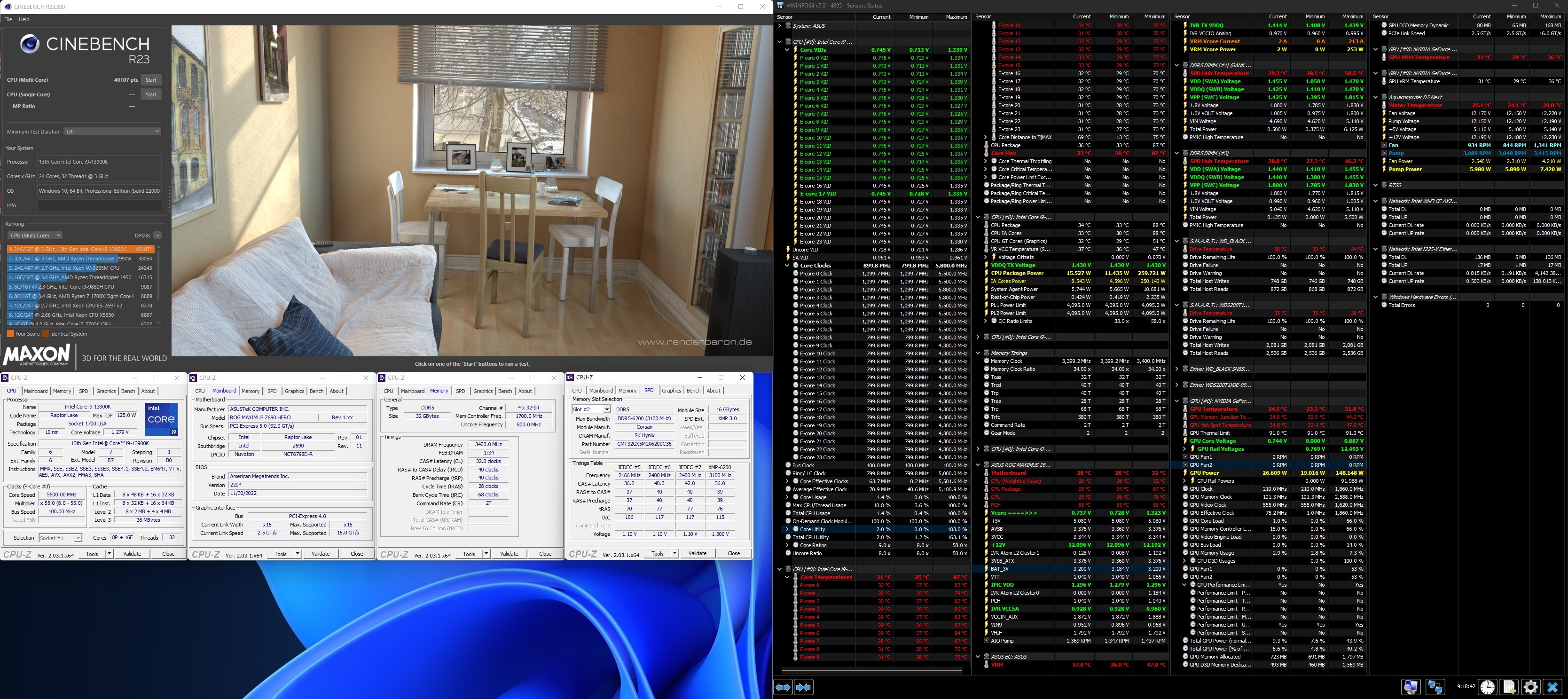The width and height of the screenshot is (1568, 699).
Task: Expand the ranking Details arrow
Action: (x=157, y=236)
